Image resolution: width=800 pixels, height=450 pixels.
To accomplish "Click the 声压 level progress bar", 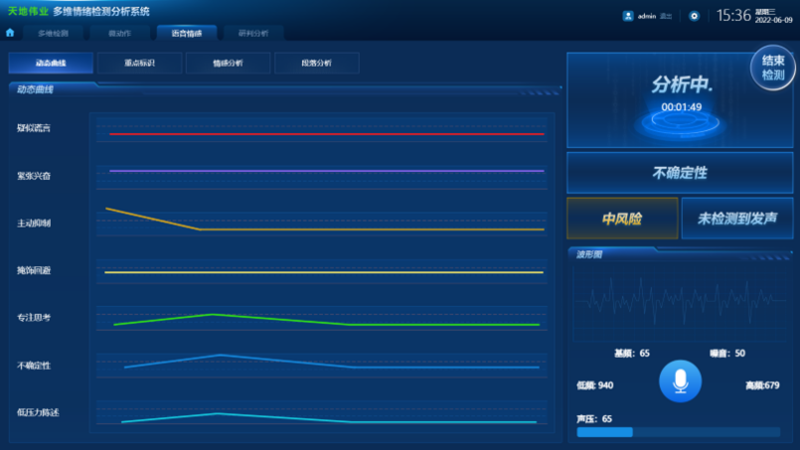I will point(678,432).
